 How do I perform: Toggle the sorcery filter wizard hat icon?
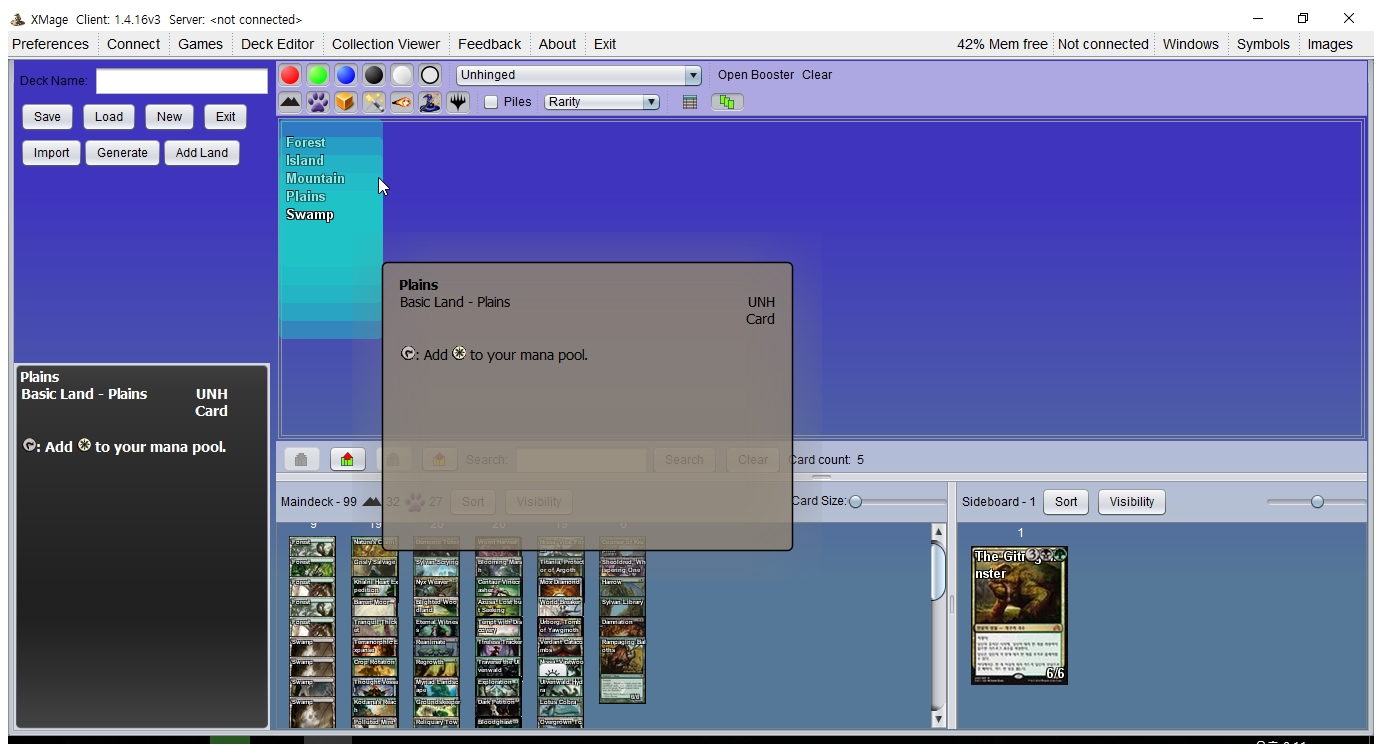click(430, 102)
